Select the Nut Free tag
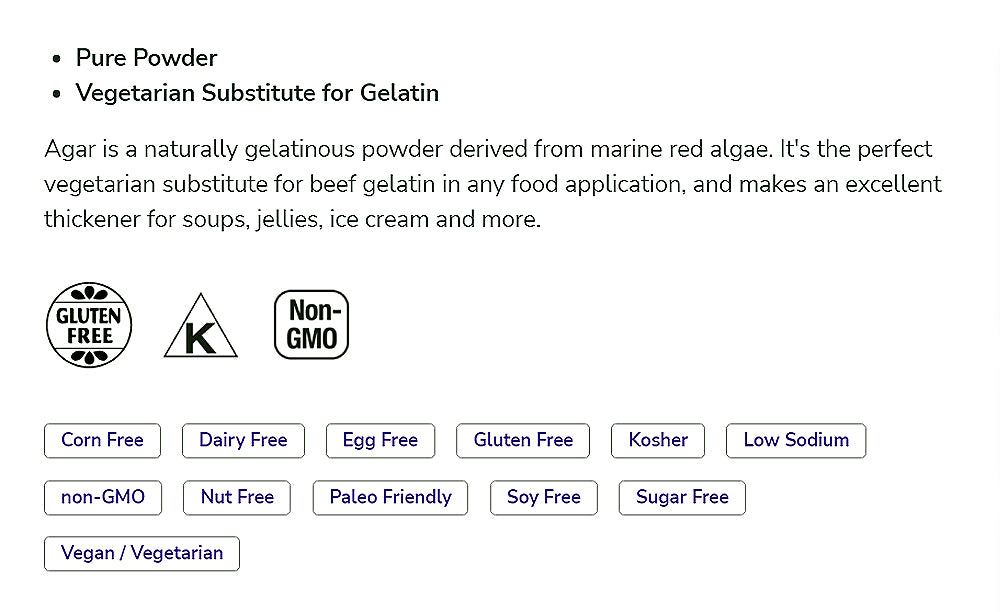1000x612 pixels. (237, 497)
